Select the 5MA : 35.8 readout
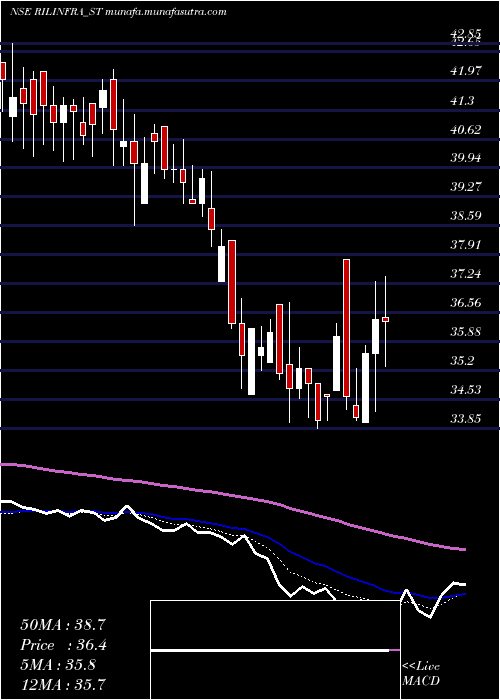Image resolution: width=500 pixels, height=700 pixels. coord(58,665)
